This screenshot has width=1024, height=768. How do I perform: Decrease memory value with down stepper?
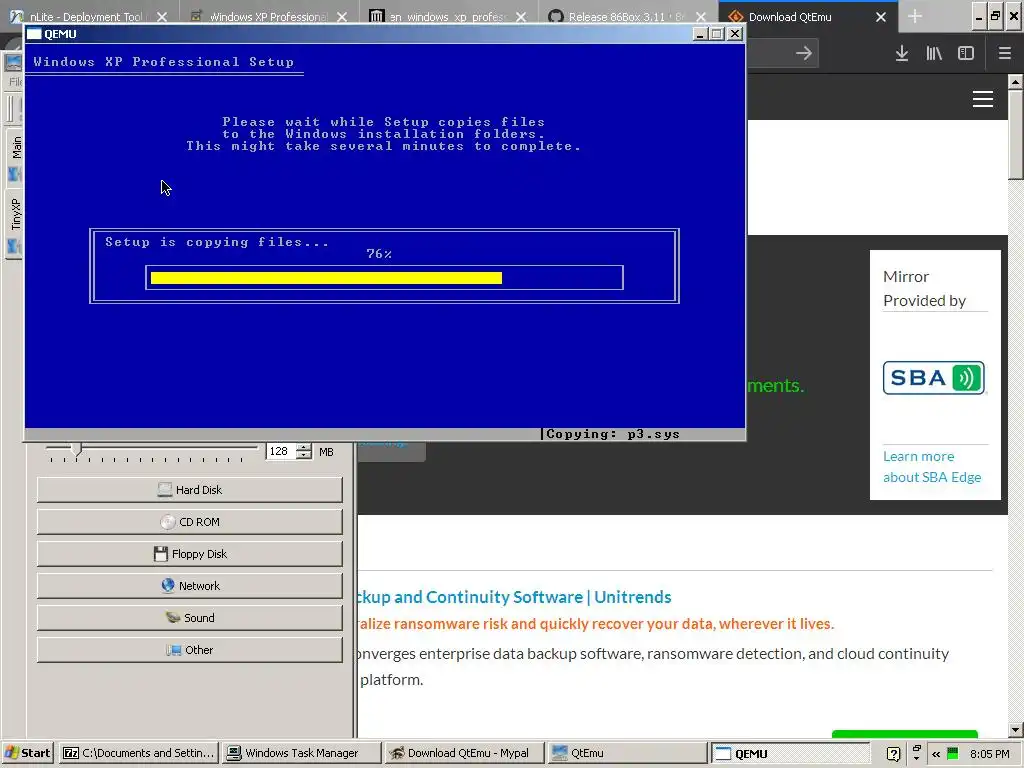tap(304, 455)
